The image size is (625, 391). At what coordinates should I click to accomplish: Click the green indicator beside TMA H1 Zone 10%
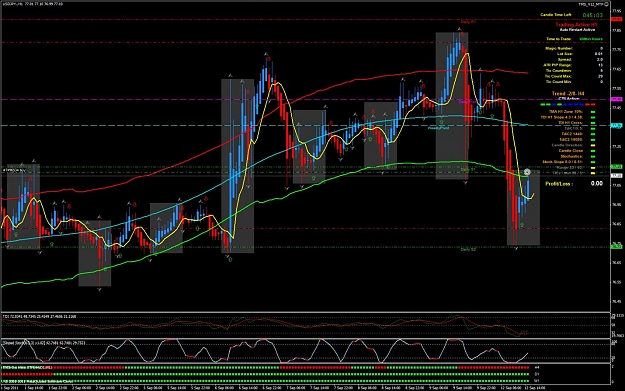(x=593, y=112)
